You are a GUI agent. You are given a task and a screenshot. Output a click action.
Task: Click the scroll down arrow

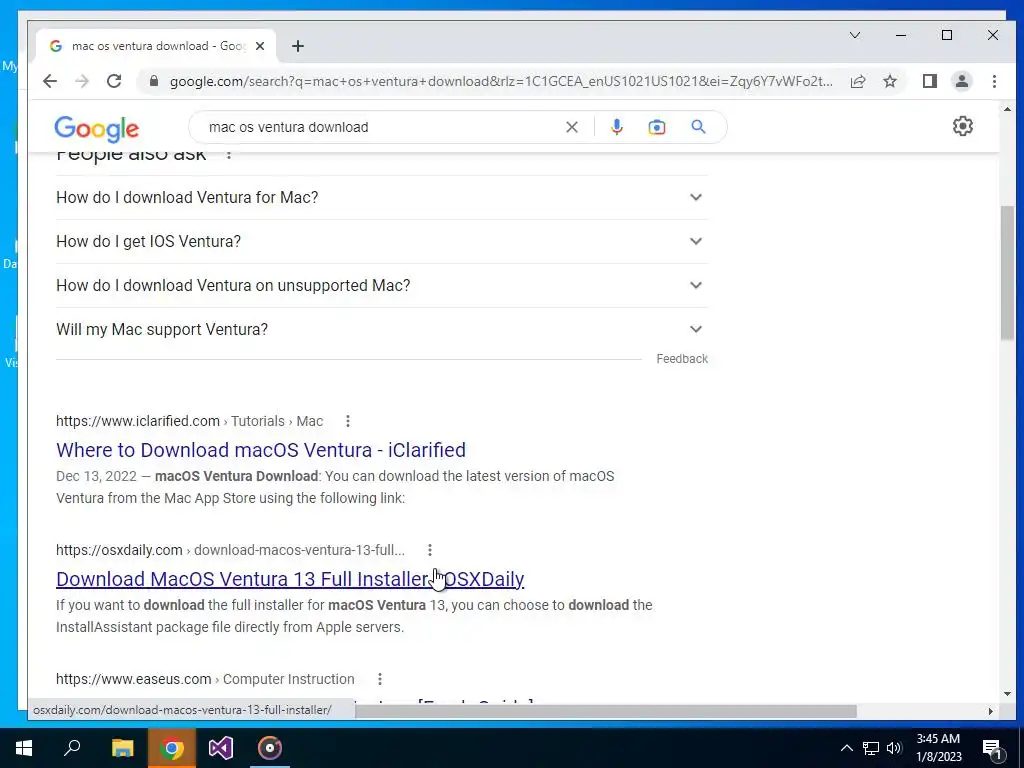[x=1006, y=694]
